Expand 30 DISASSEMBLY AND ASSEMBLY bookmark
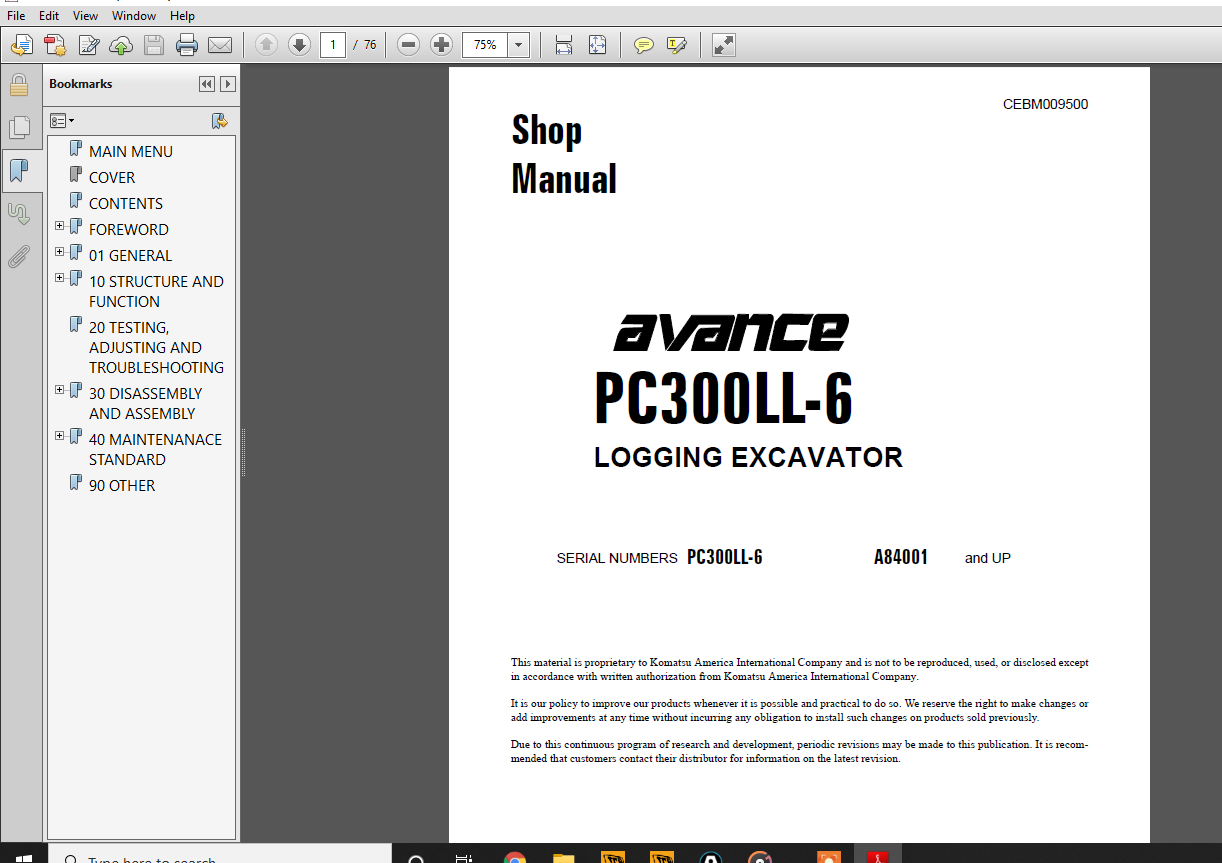 (x=60, y=390)
